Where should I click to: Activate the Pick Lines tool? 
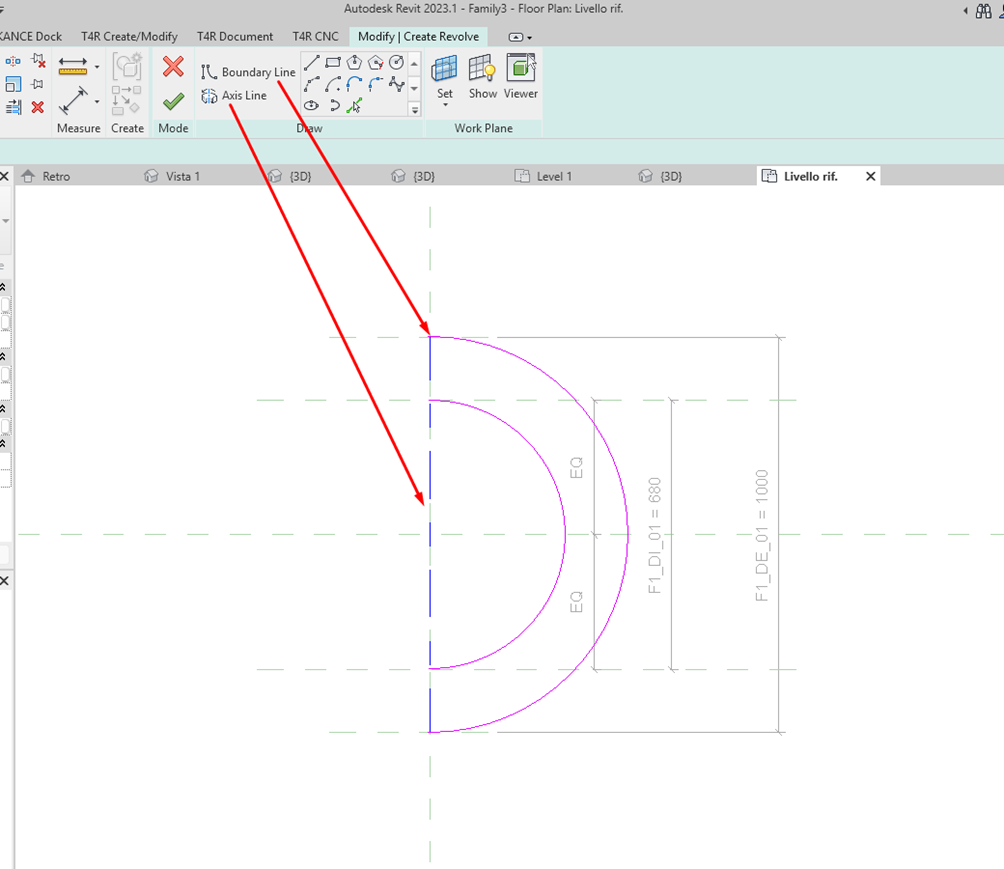pos(354,105)
